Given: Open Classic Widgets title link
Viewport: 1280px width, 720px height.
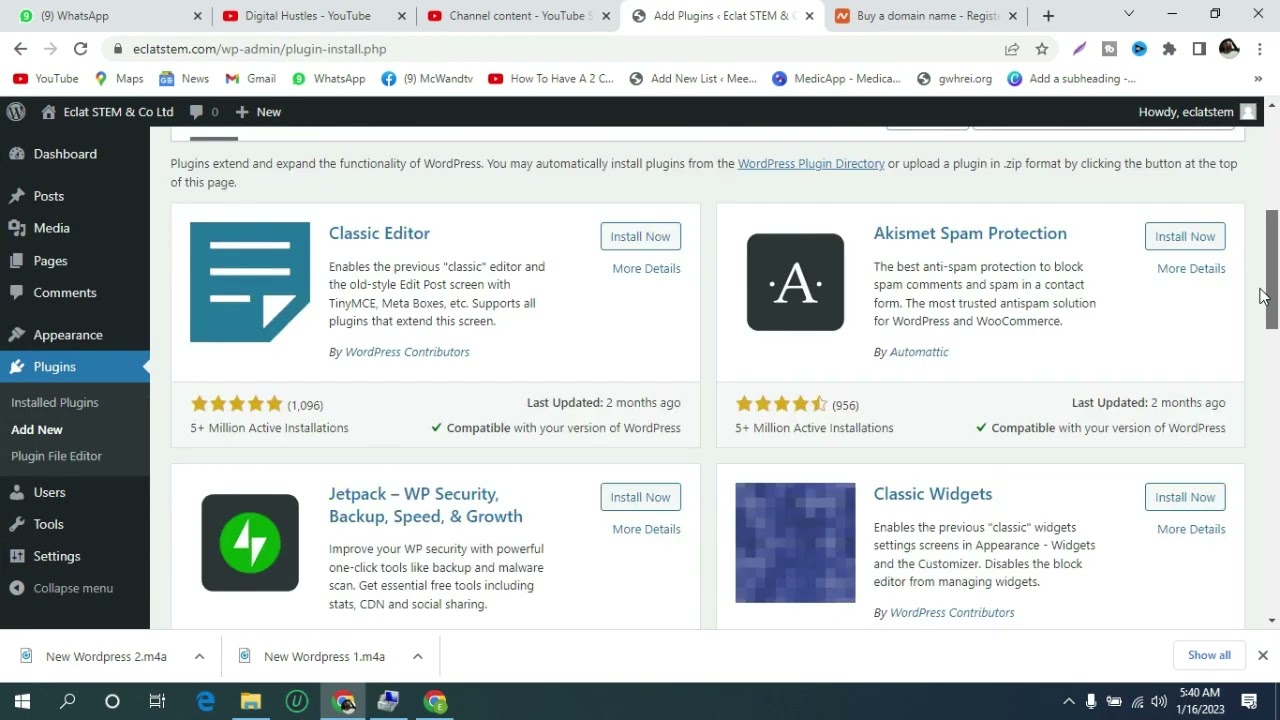Looking at the screenshot, I should tap(933, 494).
